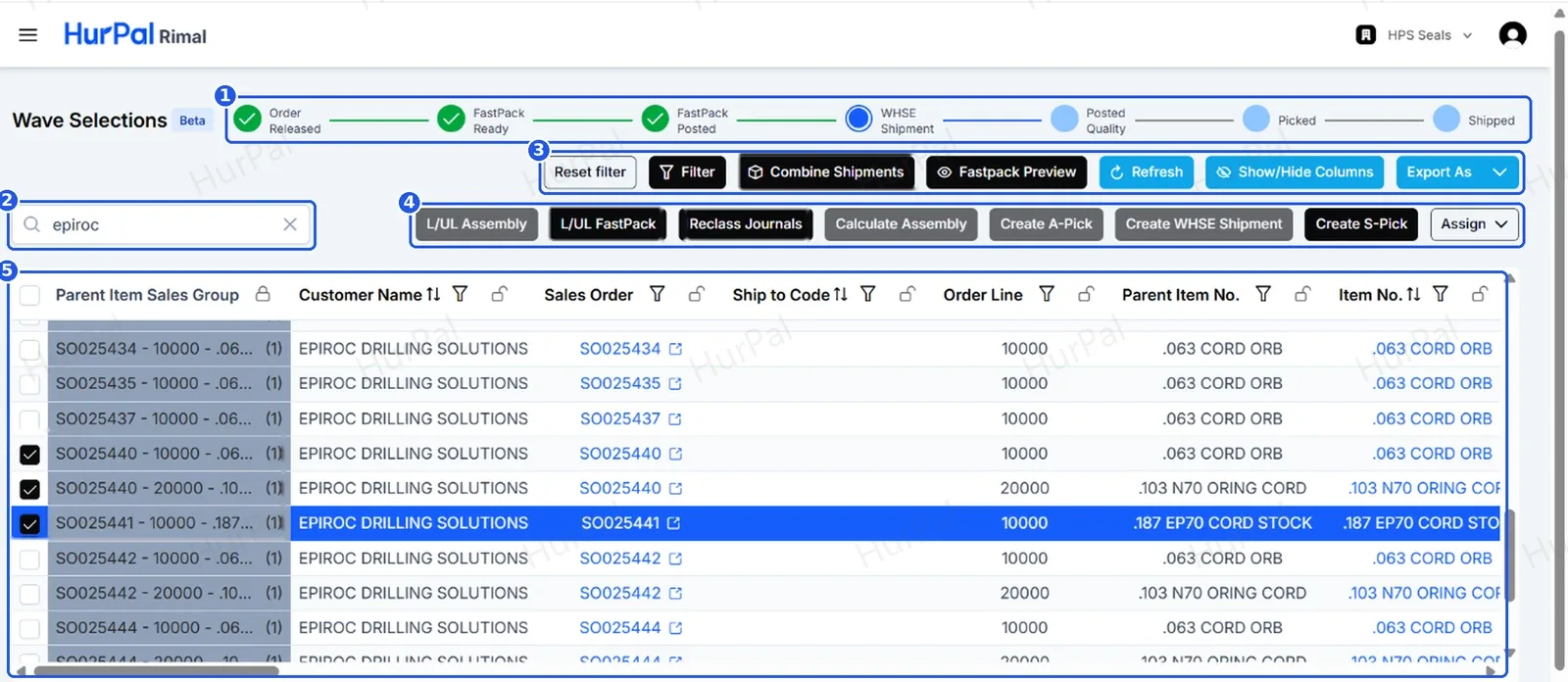Focus the epiroc search field
1568x682 pixels.
(x=162, y=224)
